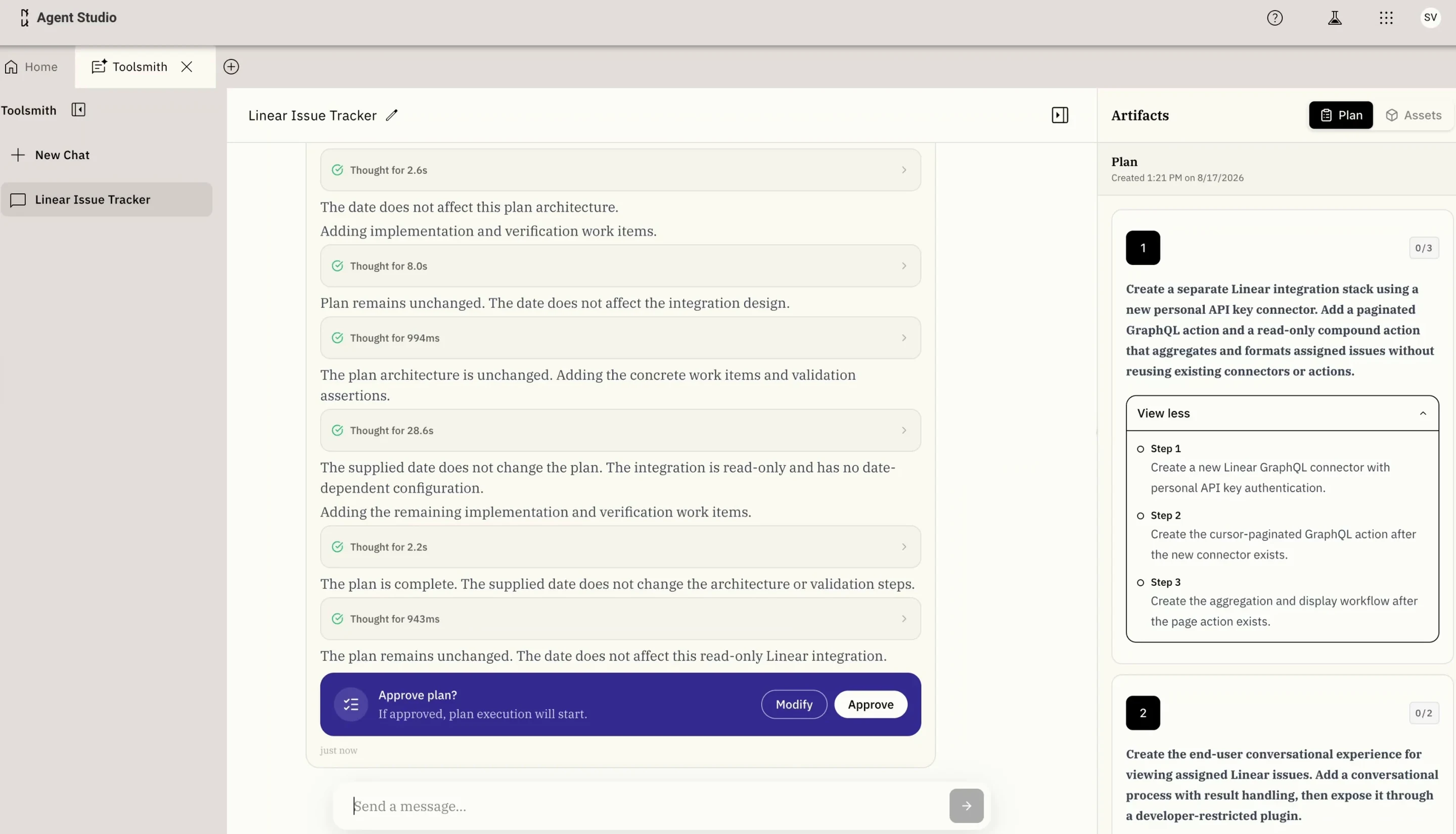The image size is (1456, 834).
Task: Select Step 1 radio circle in plan
Action: 1140,450
